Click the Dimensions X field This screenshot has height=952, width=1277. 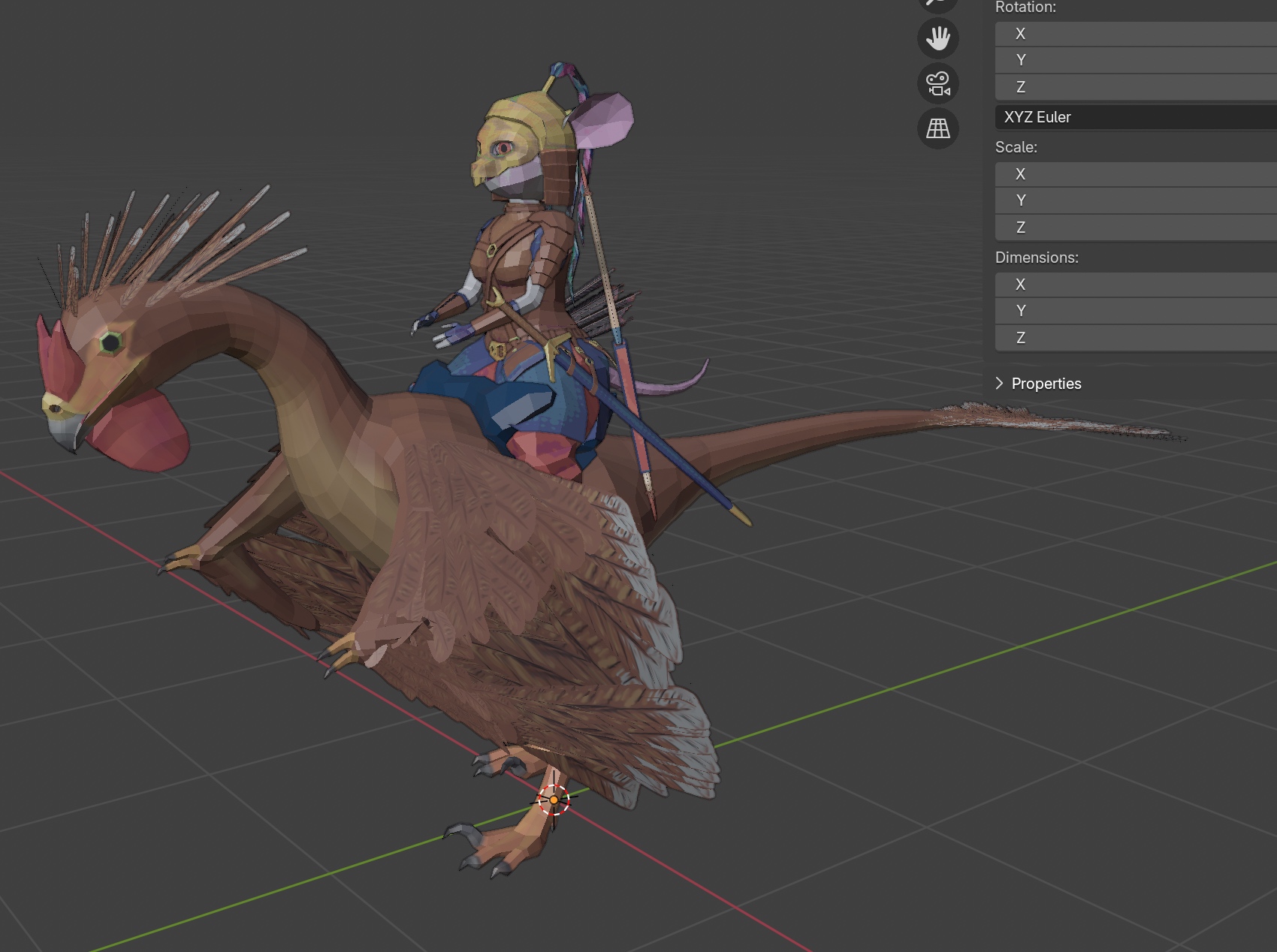pos(1136,285)
